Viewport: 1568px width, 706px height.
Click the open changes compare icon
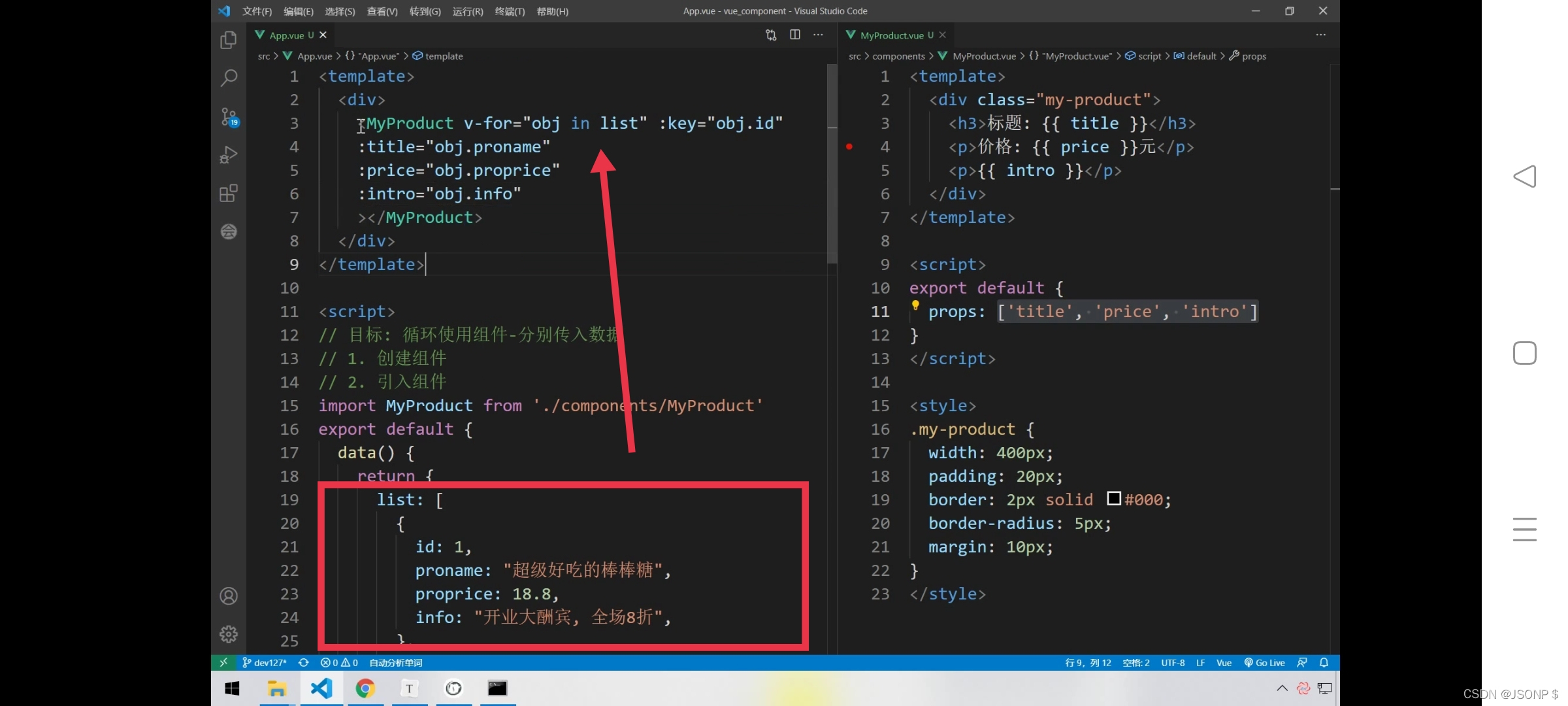pyautogui.click(x=771, y=35)
